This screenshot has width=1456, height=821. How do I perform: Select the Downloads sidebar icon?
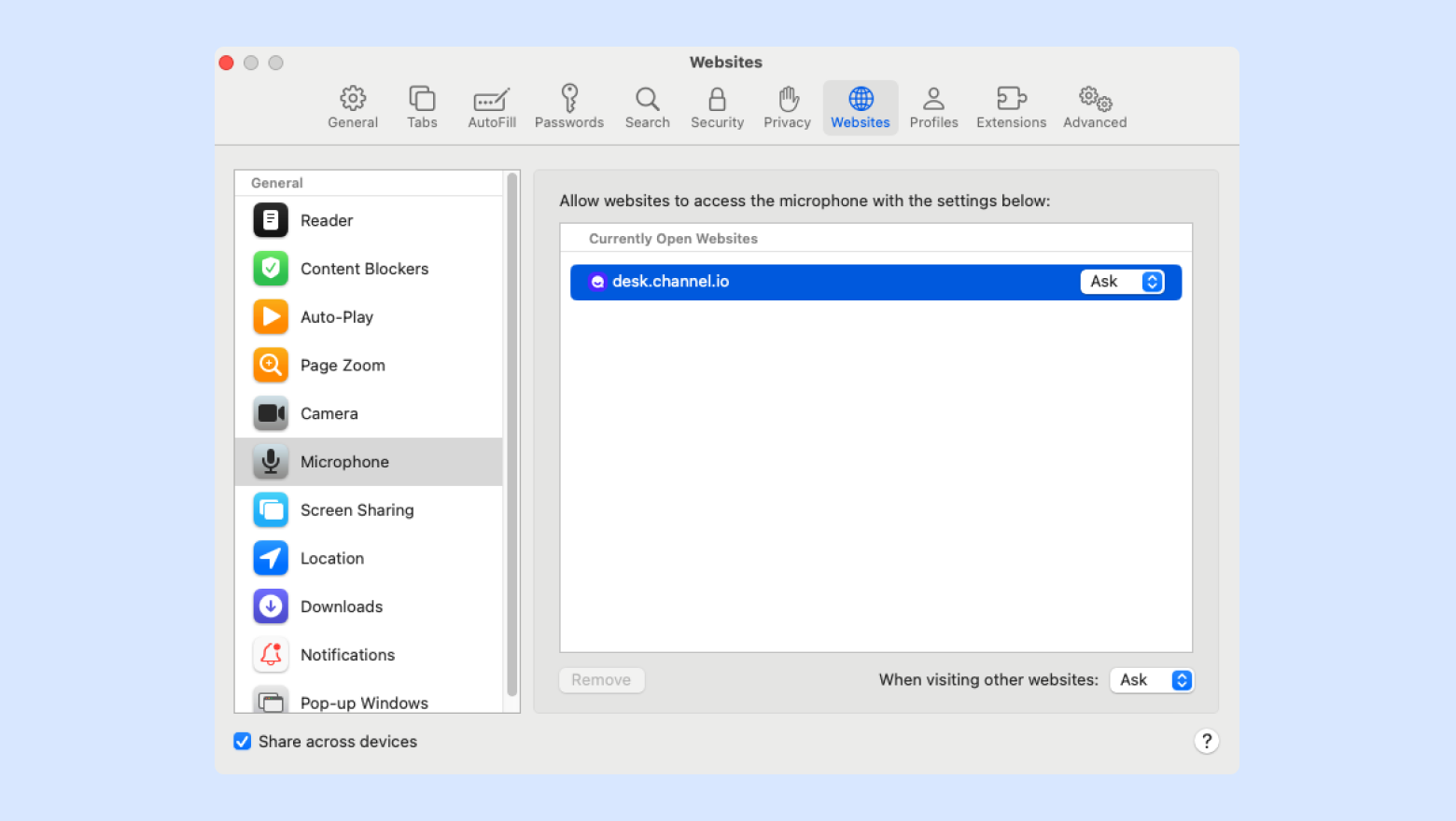[x=271, y=606]
